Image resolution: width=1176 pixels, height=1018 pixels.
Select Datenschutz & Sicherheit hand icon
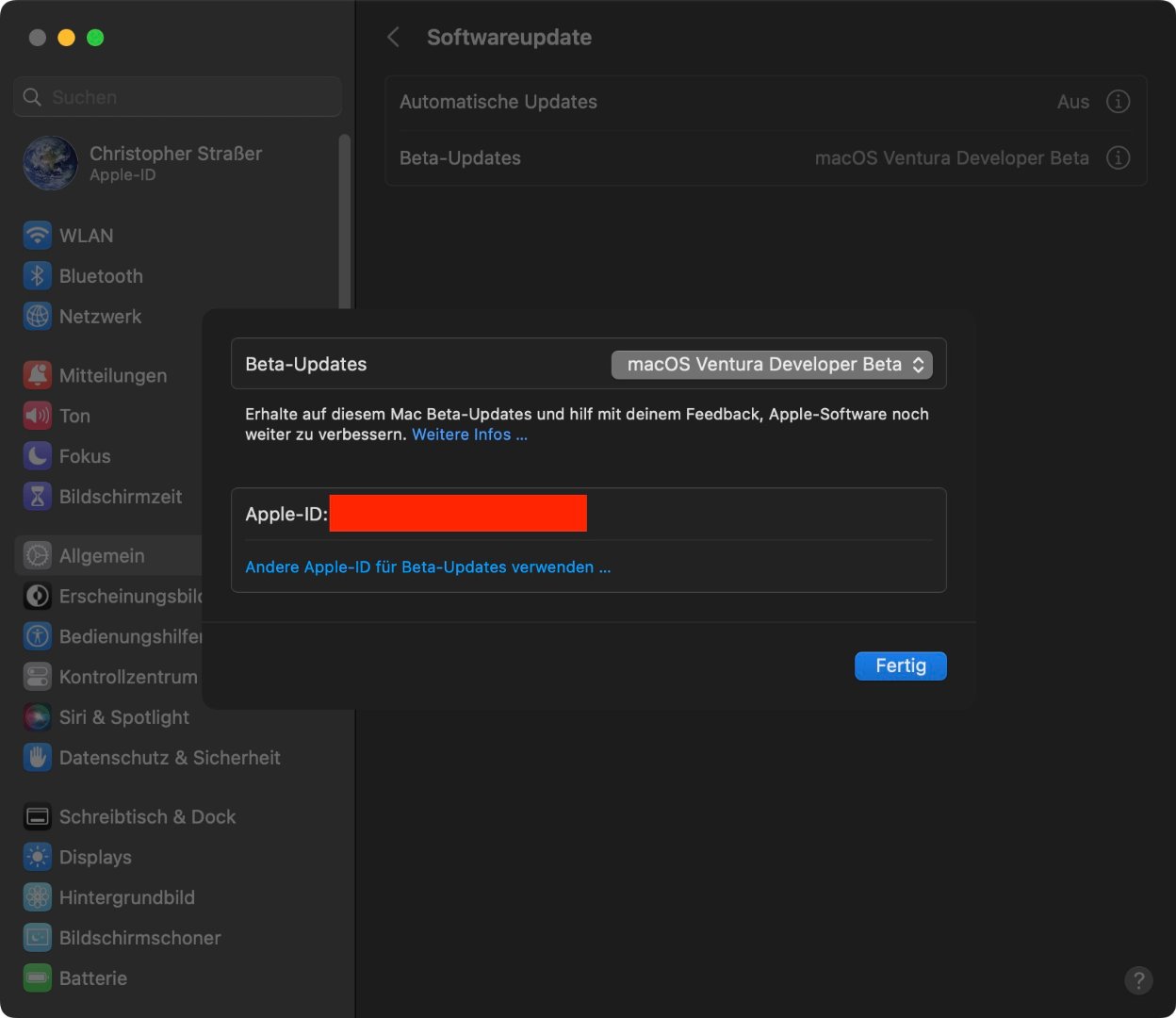(x=38, y=758)
